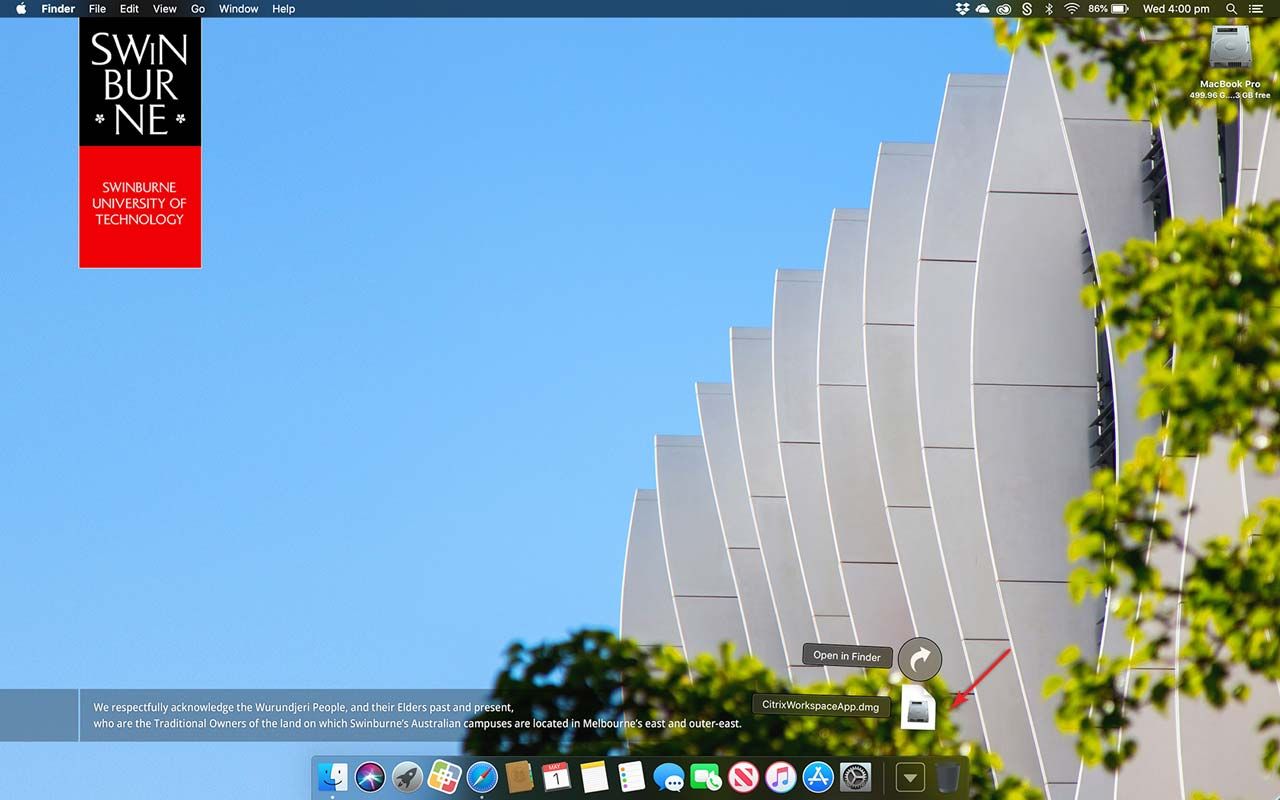Open the Wi-Fi status menu
This screenshot has height=800, width=1280.
pyautogui.click(x=1071, y=9)
